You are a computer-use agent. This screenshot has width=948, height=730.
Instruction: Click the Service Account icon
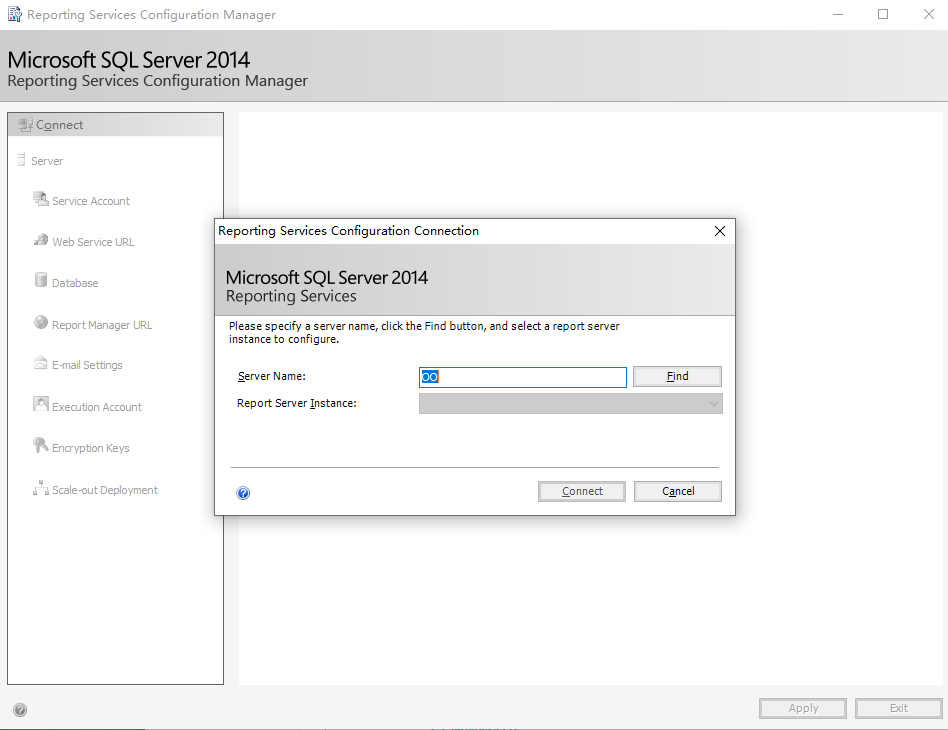[41, 199]
